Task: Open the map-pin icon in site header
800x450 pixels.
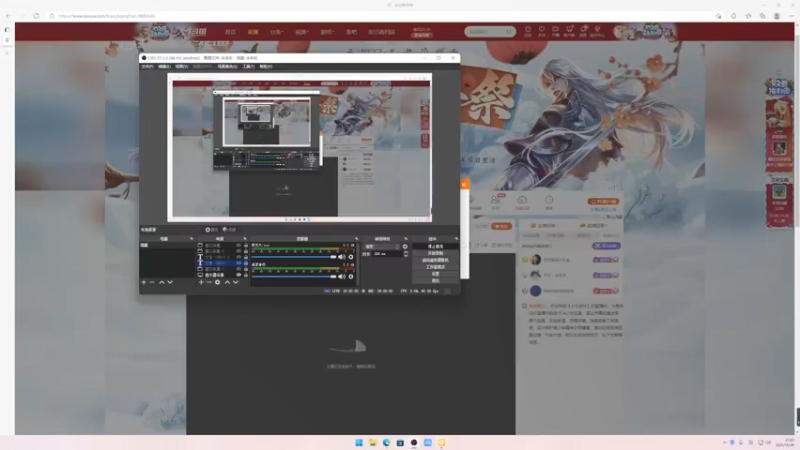Action: [x=597, y=31]
